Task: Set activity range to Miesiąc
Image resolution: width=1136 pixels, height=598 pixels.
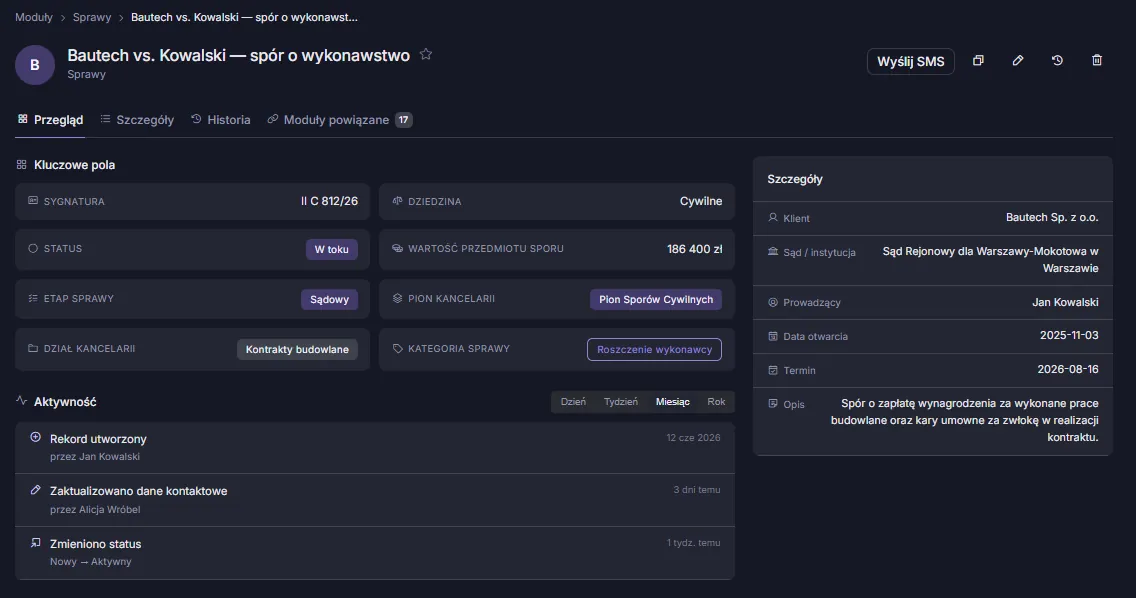Action: tap(672, 402)
